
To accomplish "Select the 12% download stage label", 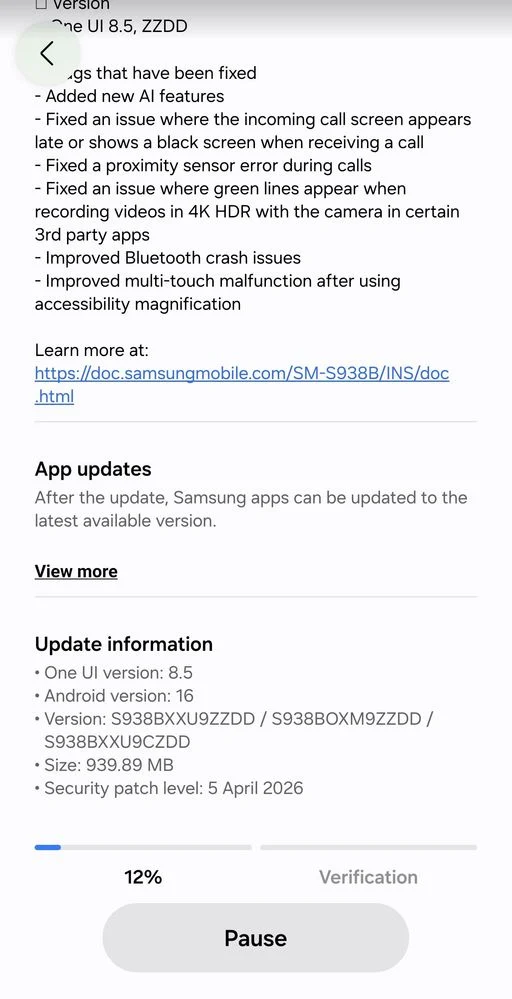I will pos(143,877).
